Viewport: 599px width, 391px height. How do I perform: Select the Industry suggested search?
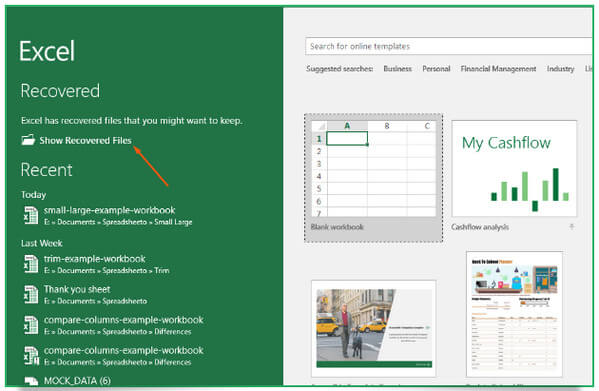pyautogui.click(x=560, y=69)
